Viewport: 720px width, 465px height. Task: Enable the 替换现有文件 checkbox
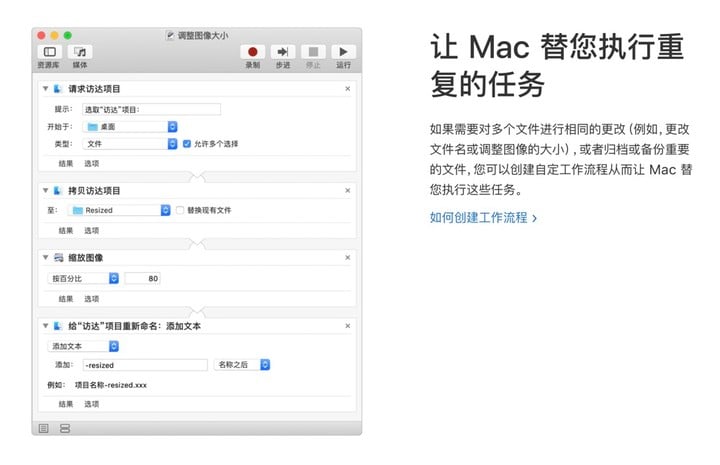[x=180, y=211]
